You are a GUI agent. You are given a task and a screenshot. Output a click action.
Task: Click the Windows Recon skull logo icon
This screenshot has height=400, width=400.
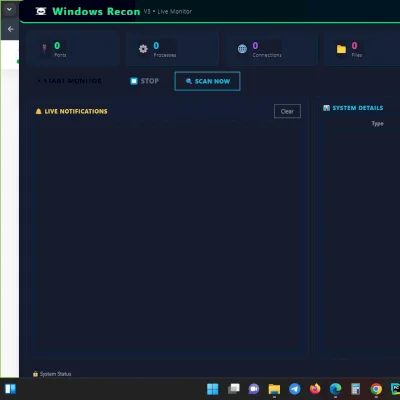click(41, 11)
